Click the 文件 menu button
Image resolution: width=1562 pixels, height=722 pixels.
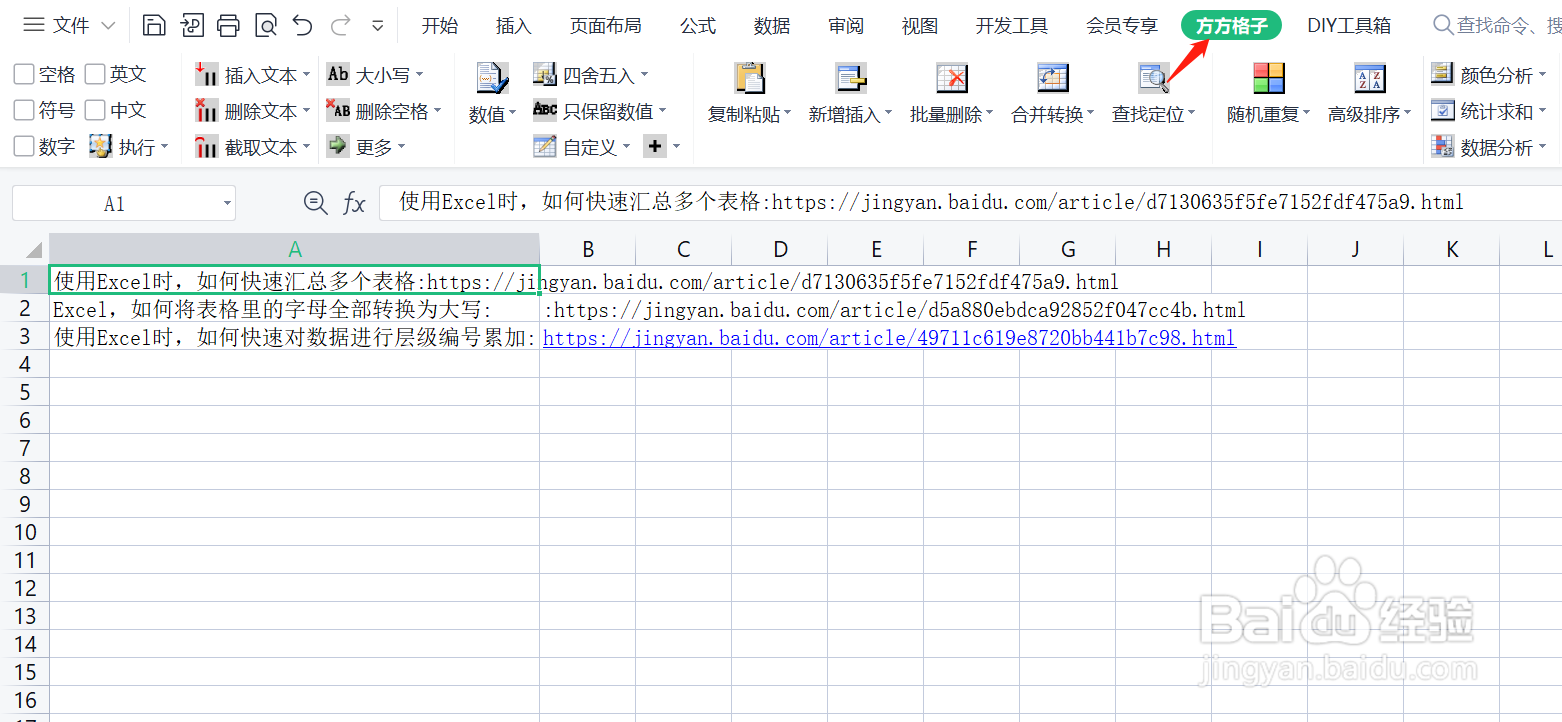(58, 26)
